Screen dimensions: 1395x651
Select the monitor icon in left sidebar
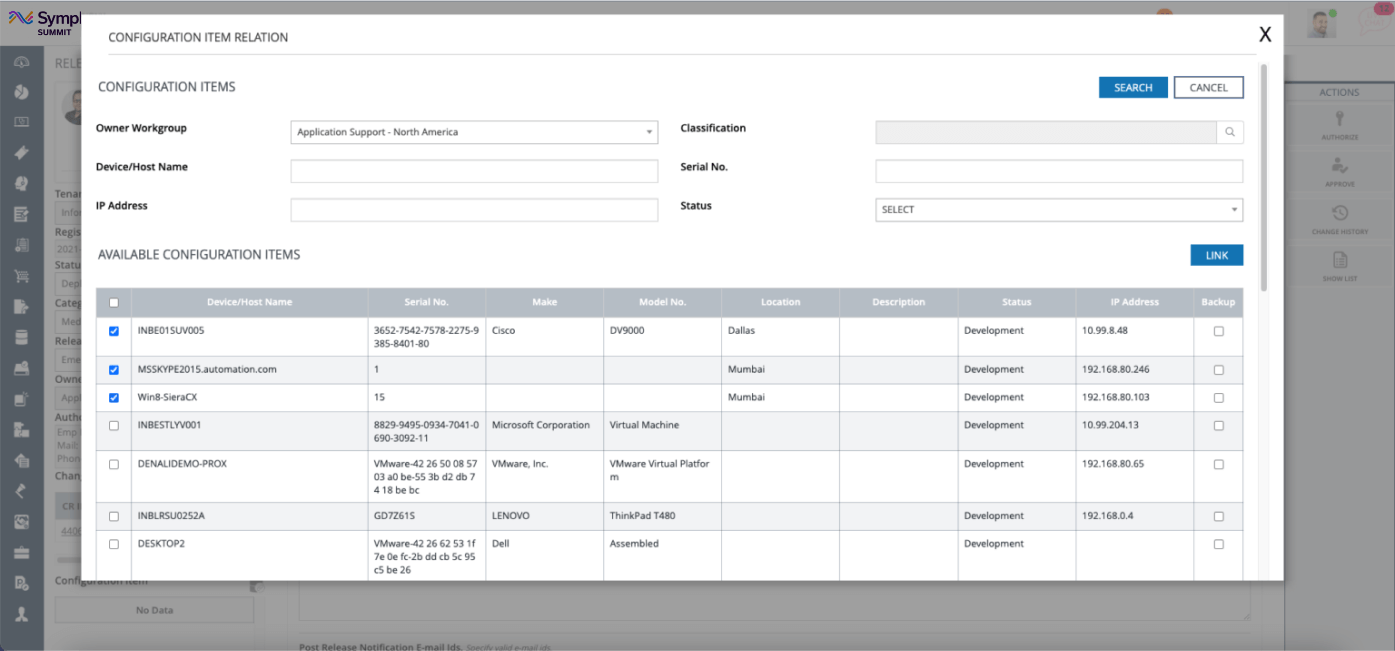[x=21, y=122]
